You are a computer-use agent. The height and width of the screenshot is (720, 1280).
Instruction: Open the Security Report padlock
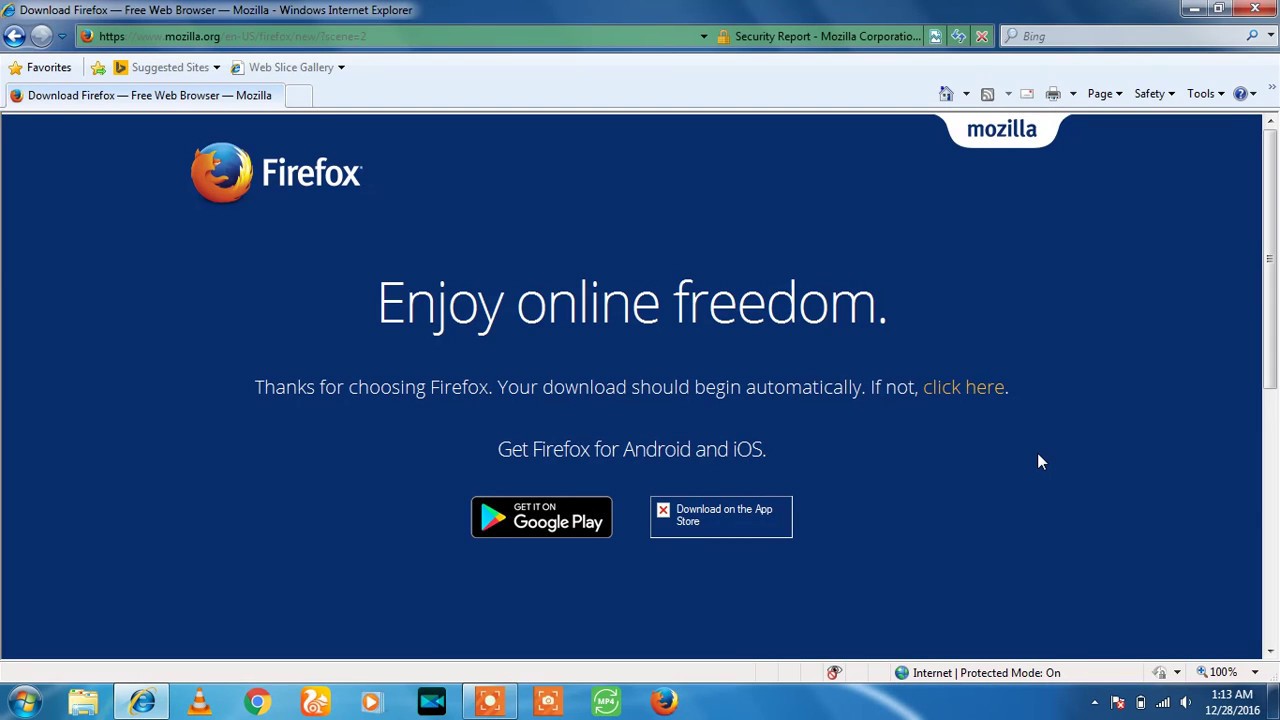click(x=723, y=36)
